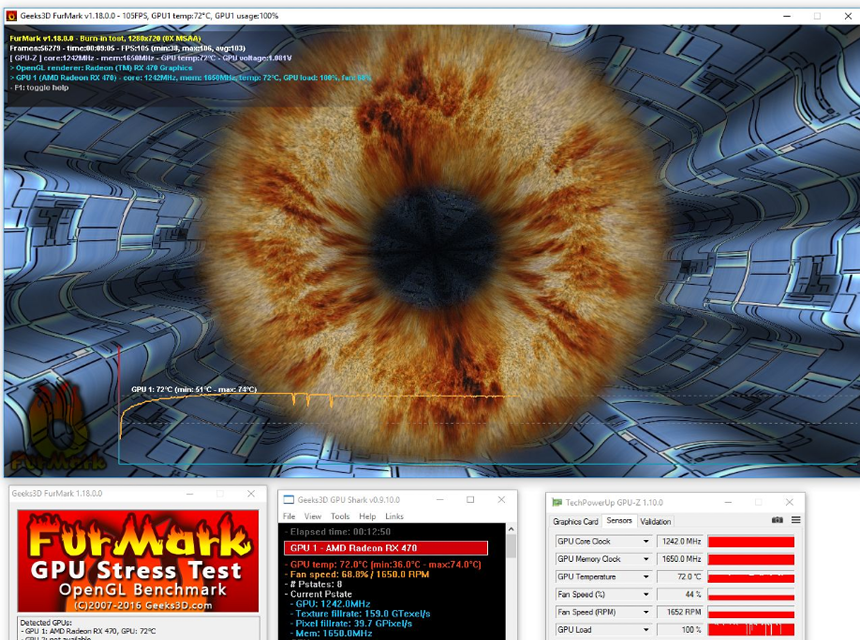
Task: Open File menu in GPU Shark
Action: pos(289,516)
